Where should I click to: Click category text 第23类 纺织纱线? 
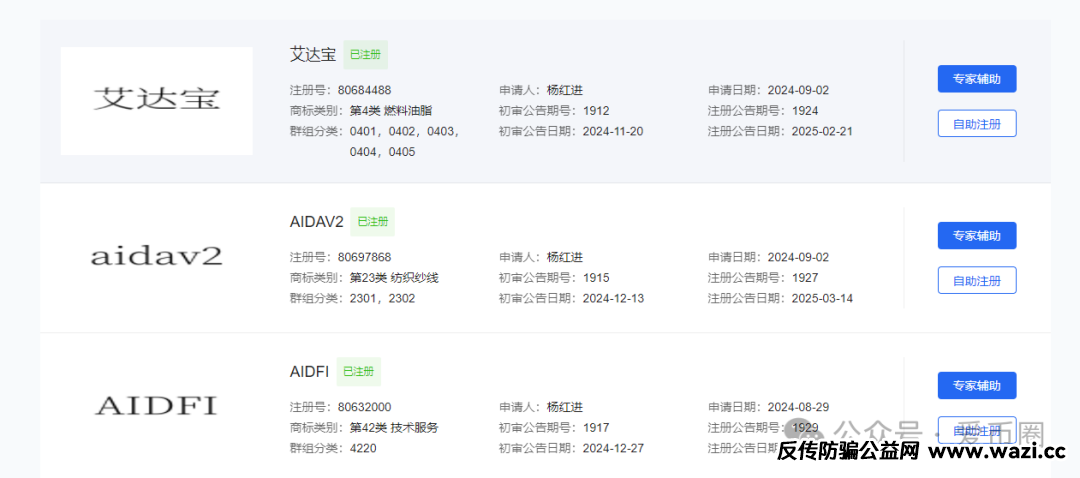394,278
